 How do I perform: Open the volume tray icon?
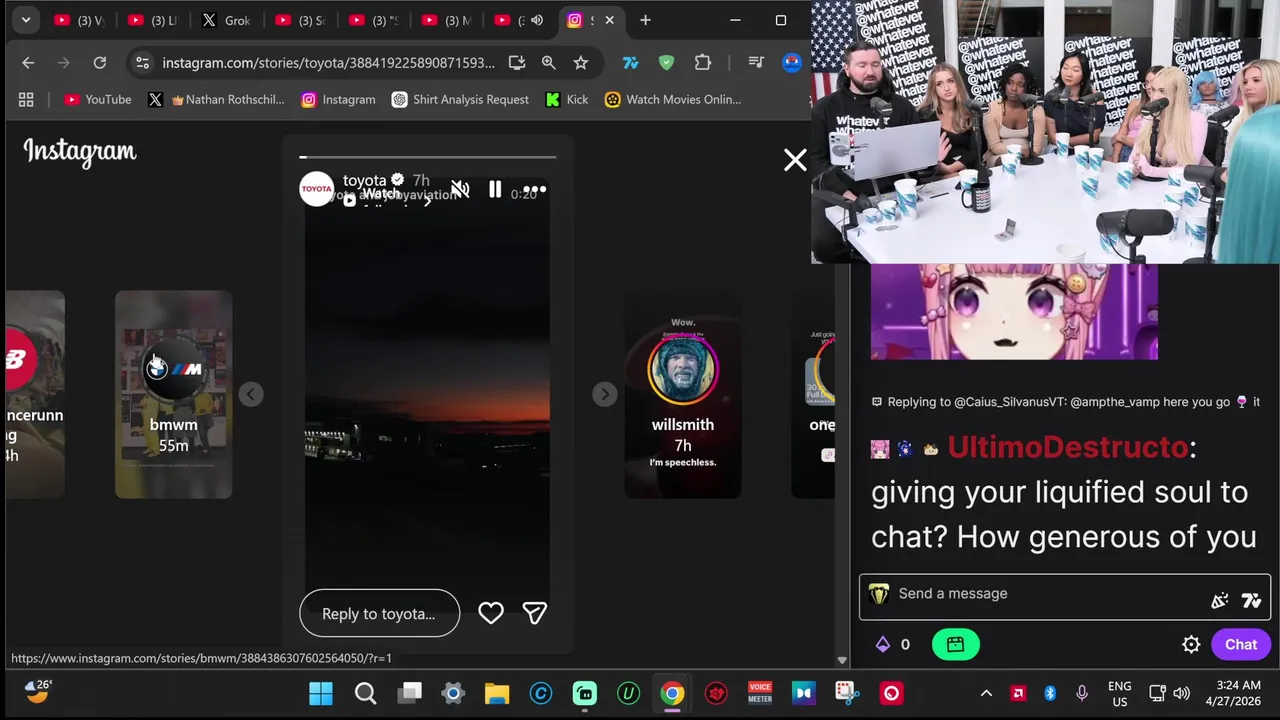click(1182, 693)
